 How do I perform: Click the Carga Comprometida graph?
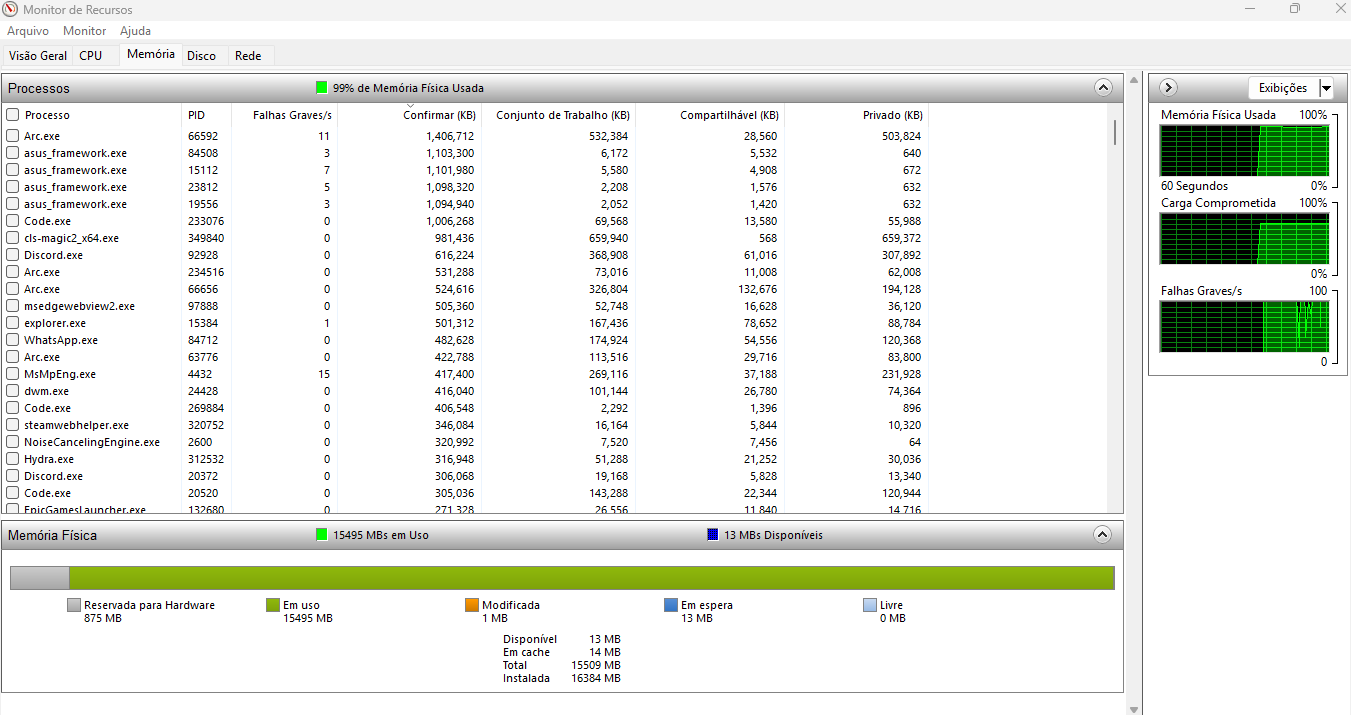[1245, 238]
